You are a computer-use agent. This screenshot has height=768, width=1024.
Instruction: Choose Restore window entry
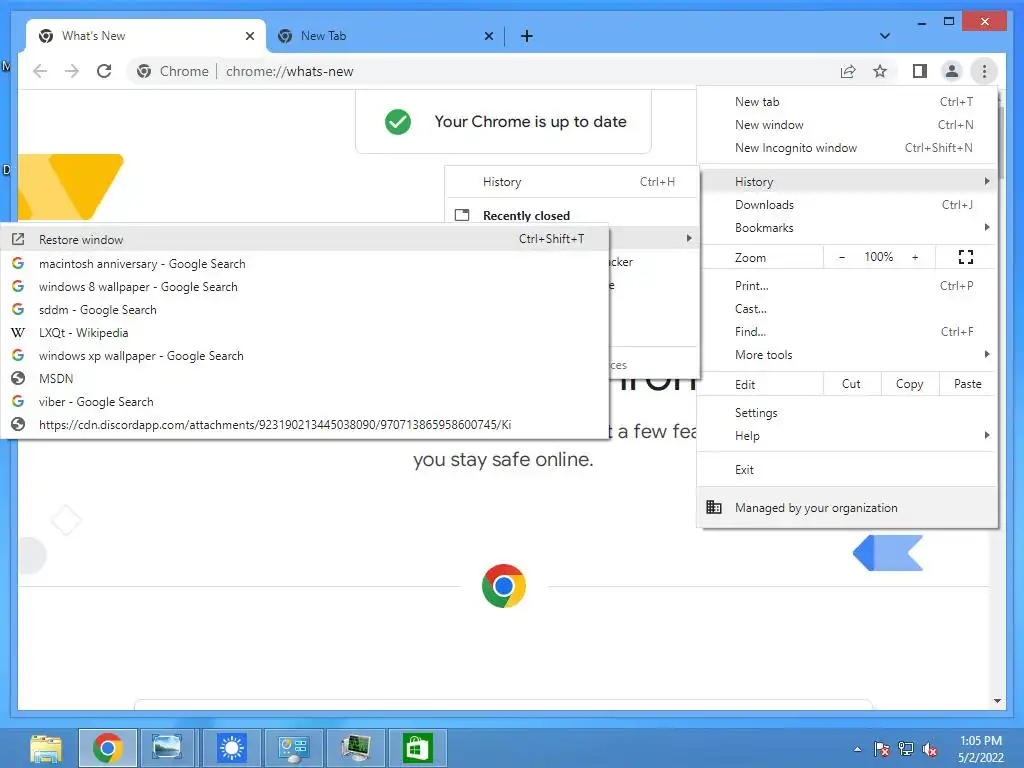pos(305,239)
